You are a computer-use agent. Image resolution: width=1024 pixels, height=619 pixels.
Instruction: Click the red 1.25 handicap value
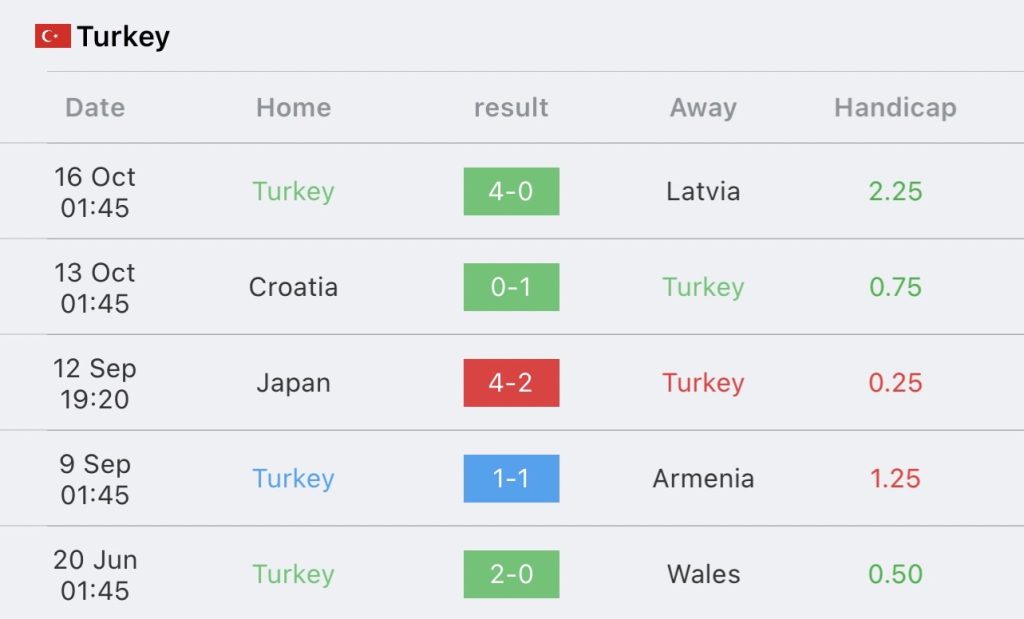coord(895,479)
